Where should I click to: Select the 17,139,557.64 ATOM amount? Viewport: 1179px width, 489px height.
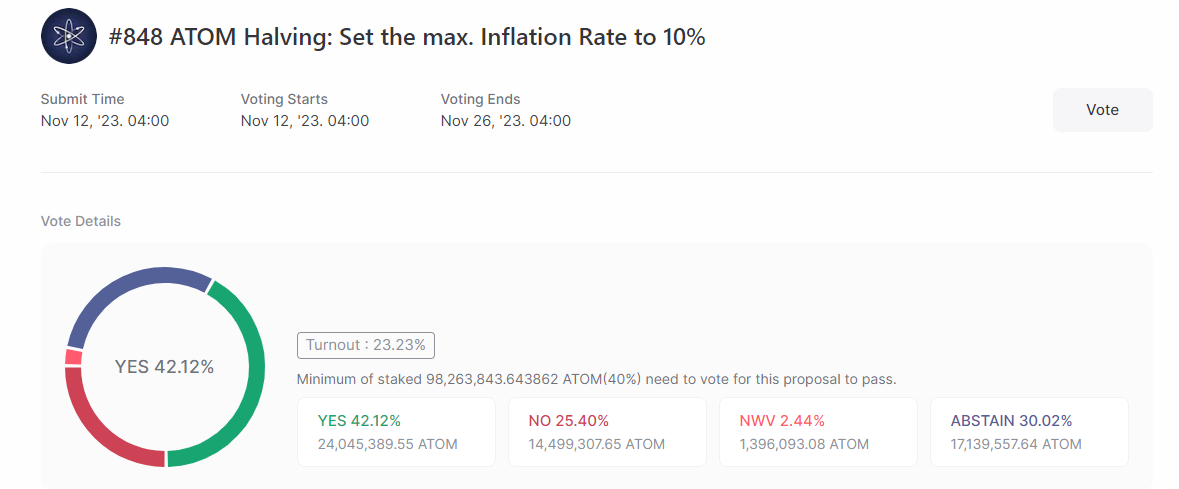(x=1016, y=444)
